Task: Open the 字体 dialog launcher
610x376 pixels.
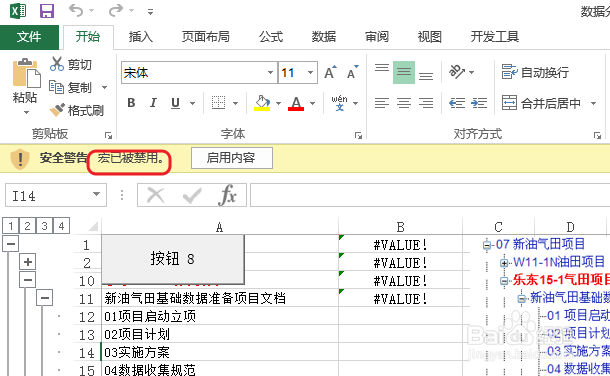Action: coord(358,135)
